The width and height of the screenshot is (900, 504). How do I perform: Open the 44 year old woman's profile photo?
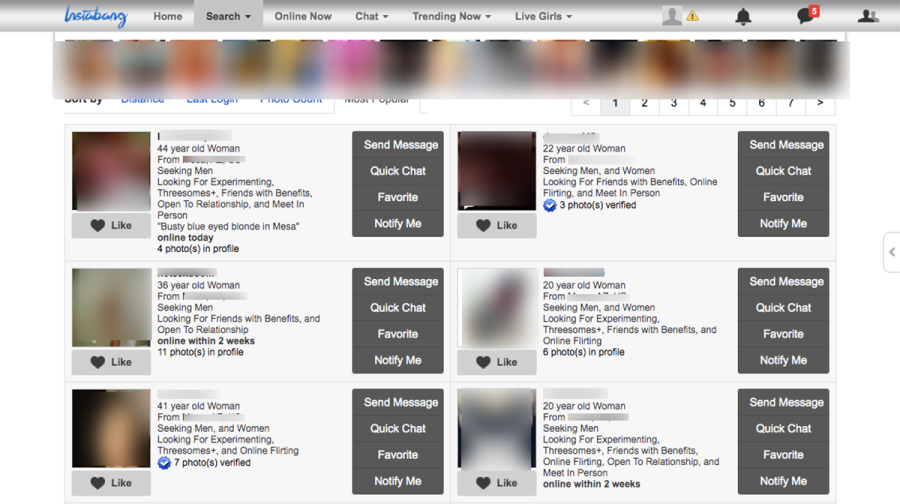point(111,171)
